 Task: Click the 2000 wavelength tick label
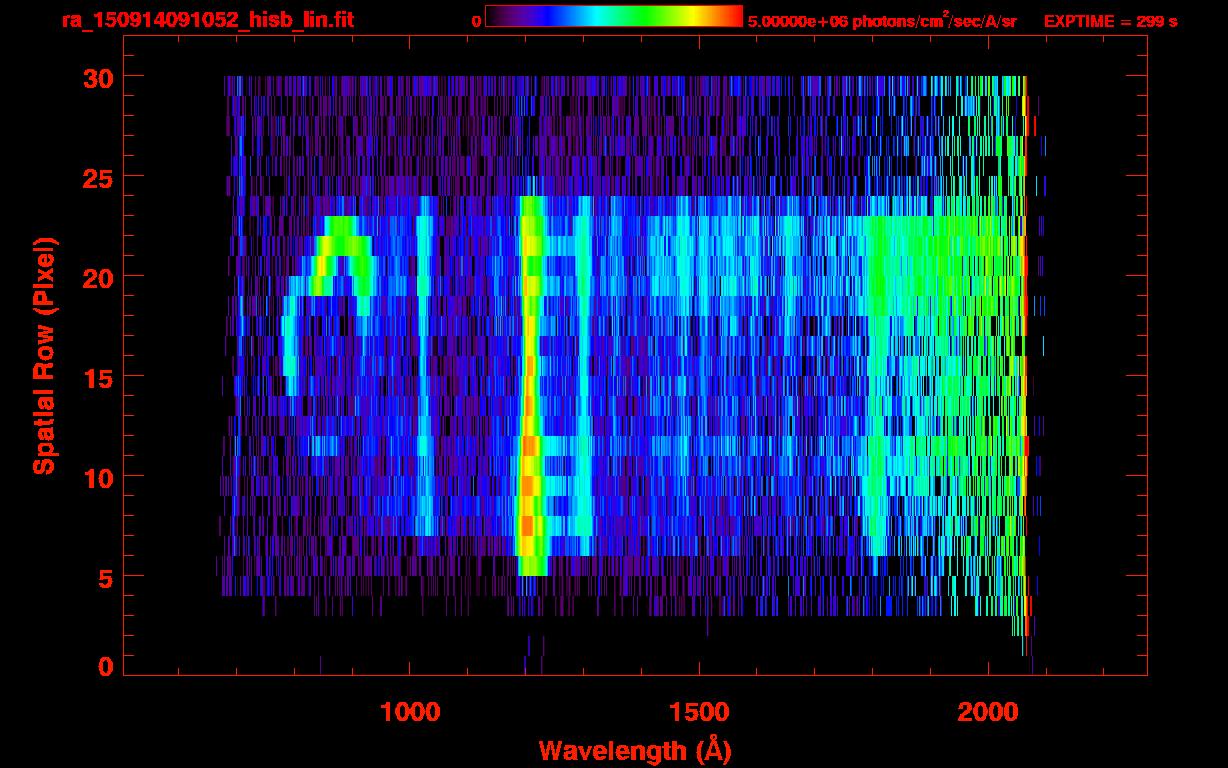988,712
